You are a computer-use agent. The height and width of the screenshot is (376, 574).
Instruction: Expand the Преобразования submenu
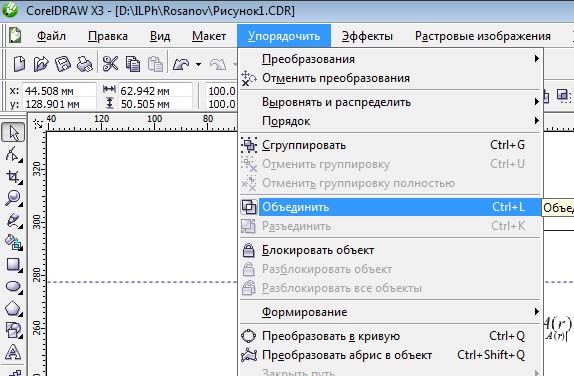tap(390, 59)
